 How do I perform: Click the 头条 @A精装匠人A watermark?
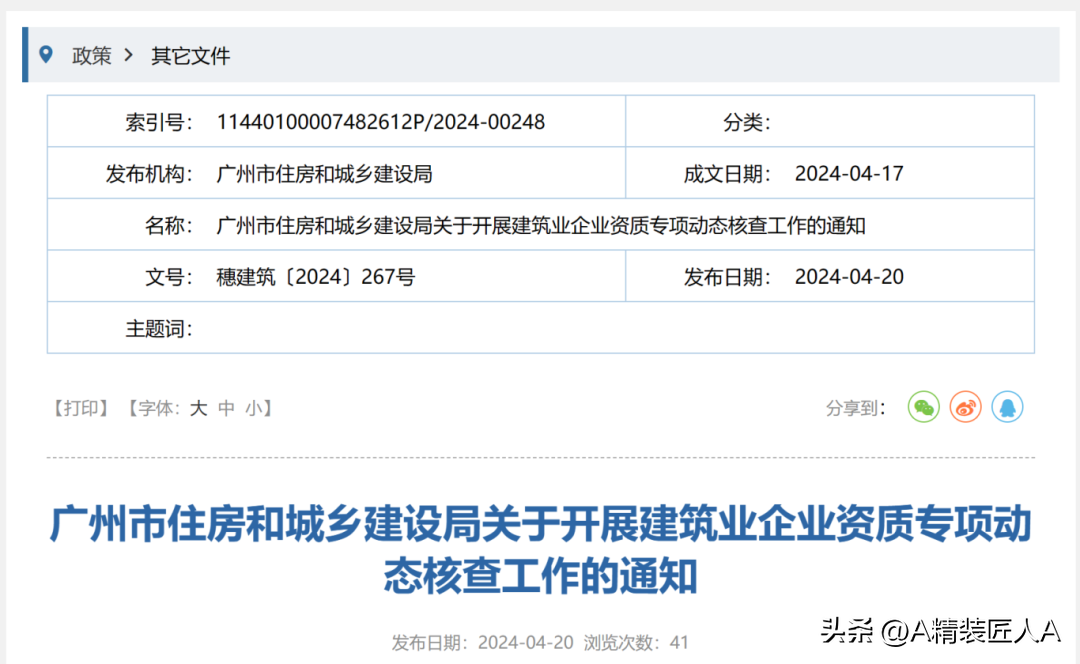(938, 632)
